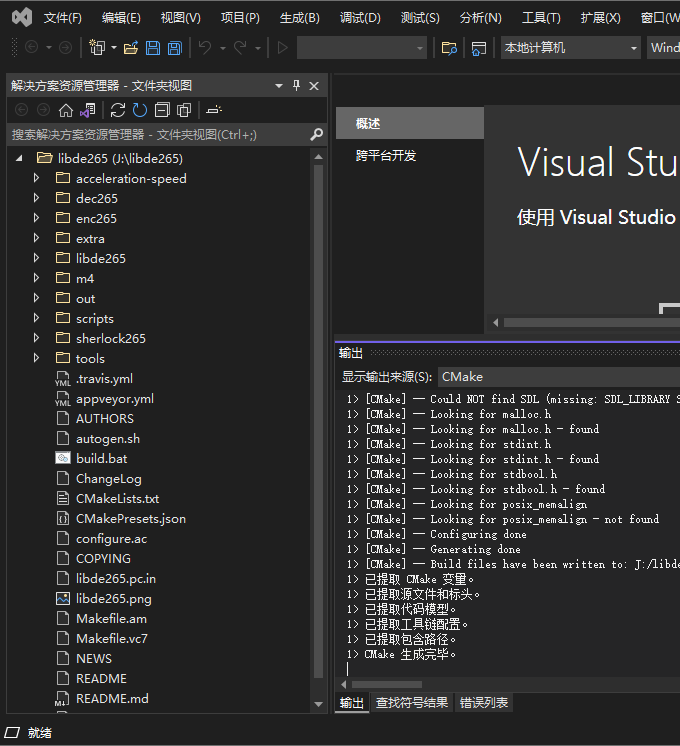Click the Home icon in Solution Explorer toolbar
680x746 pixels.
(66, 110)
